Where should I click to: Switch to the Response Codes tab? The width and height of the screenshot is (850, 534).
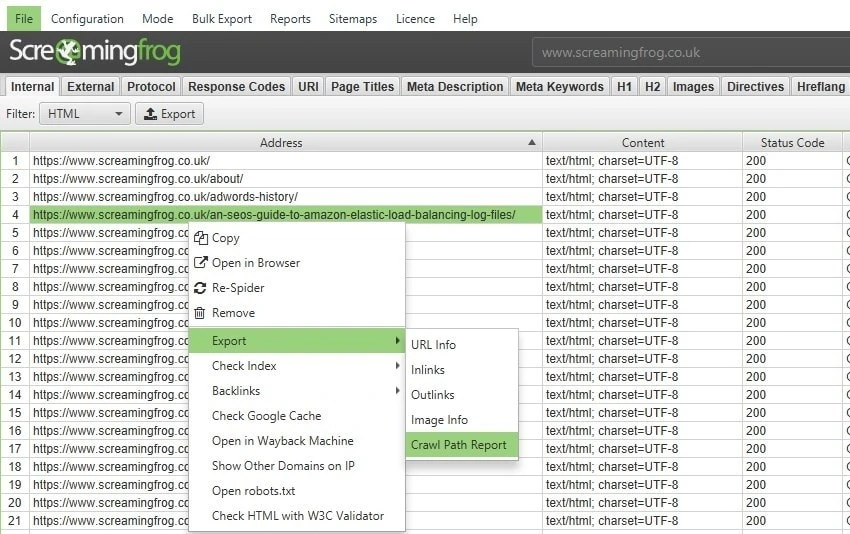[236, 87]
